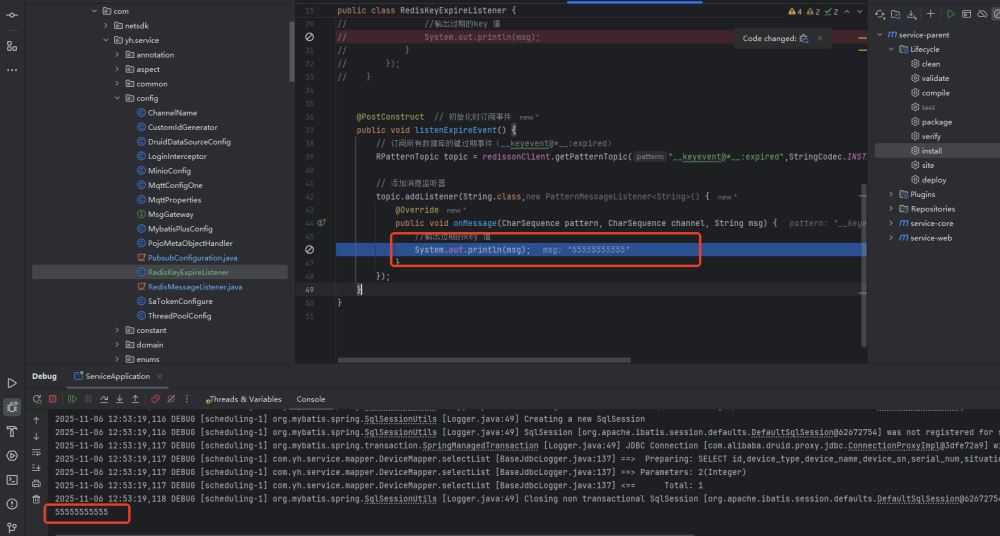
Task: Run Maven clean lifecycle goal
Action: (x=930, y=64)
